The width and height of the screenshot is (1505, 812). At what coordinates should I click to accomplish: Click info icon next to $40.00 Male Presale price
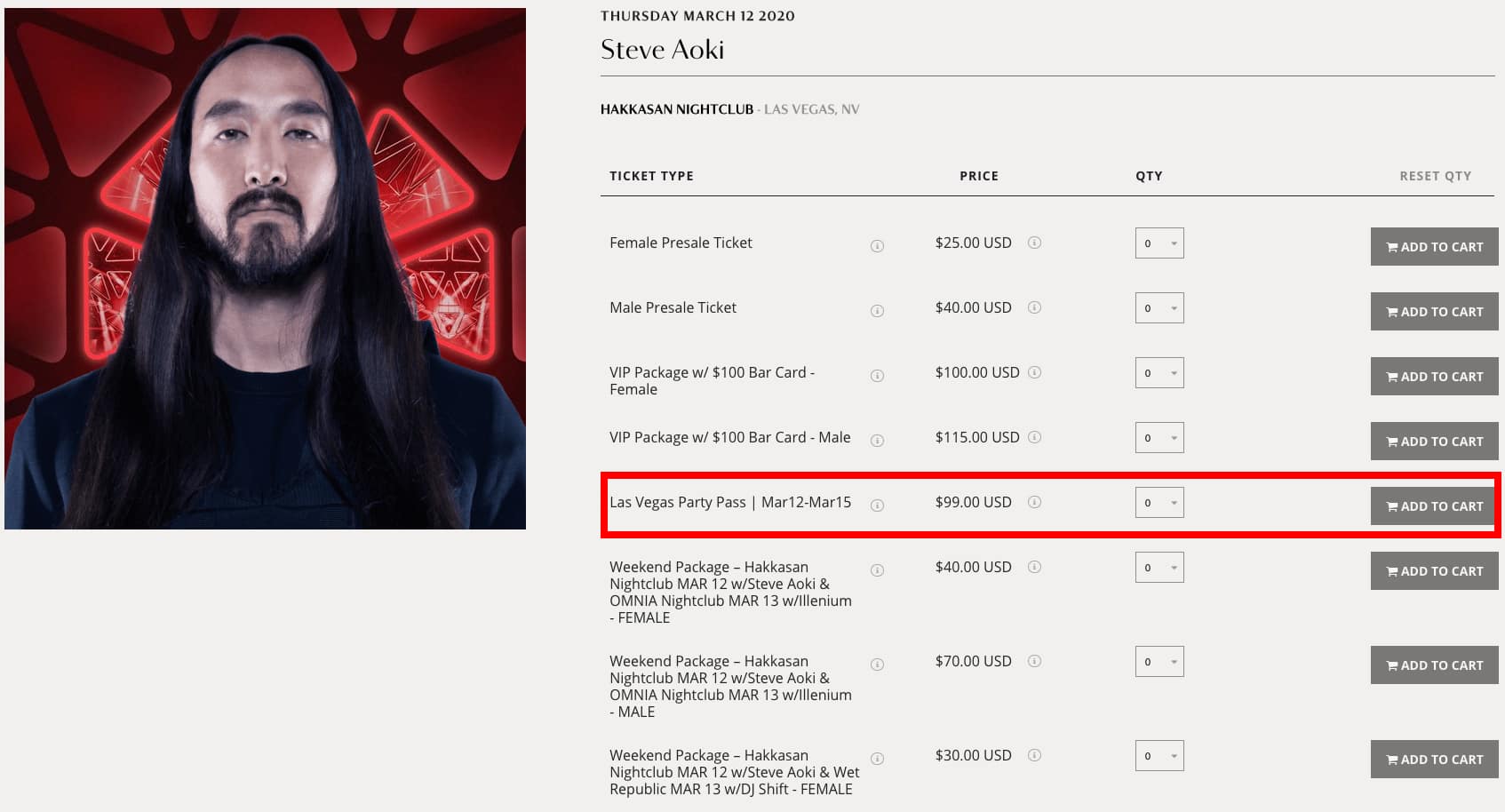click(x=1034, y=307)
